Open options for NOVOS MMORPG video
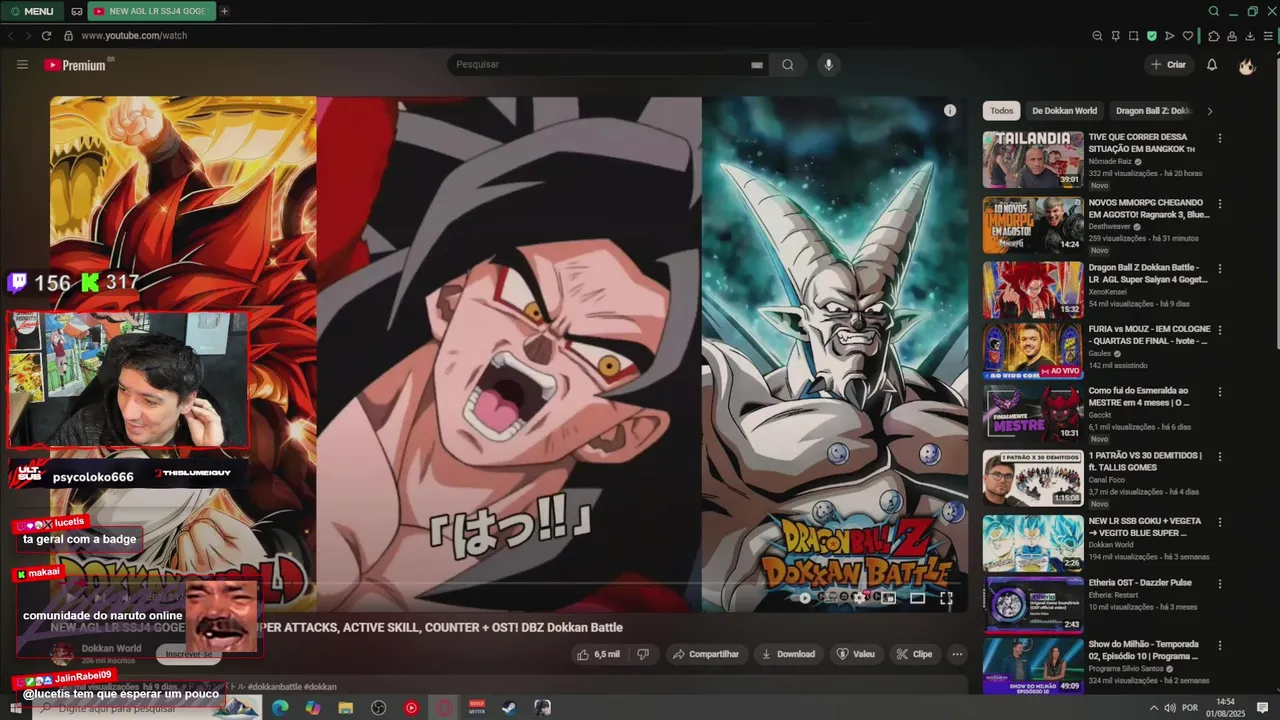This screenshot has width=1280, height=720. point(1220,203)
